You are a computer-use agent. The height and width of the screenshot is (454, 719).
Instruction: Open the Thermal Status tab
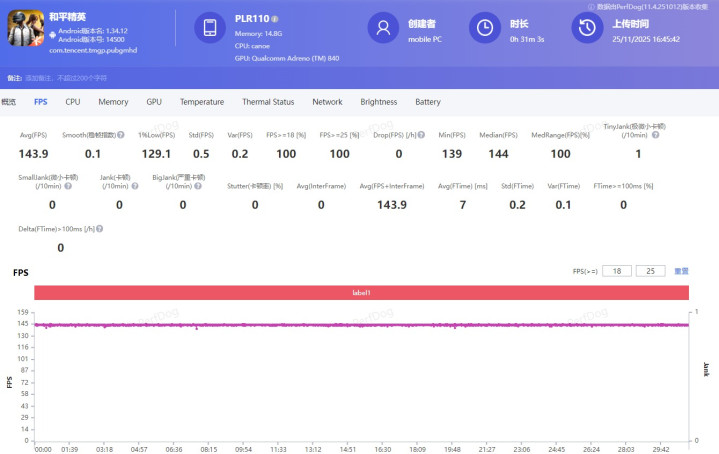pos(268,102)
